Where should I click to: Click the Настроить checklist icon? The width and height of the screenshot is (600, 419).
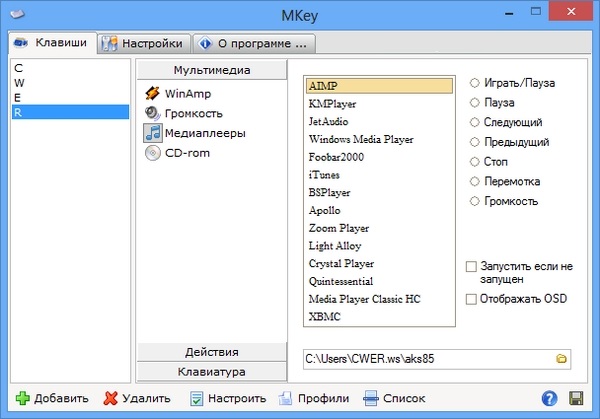pyautogui.click(x=197, y=398)
